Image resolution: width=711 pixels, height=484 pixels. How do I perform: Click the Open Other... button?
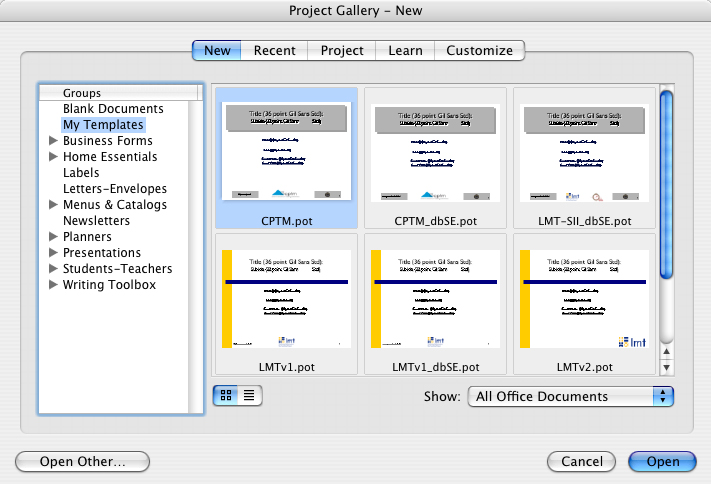point(82,462)
